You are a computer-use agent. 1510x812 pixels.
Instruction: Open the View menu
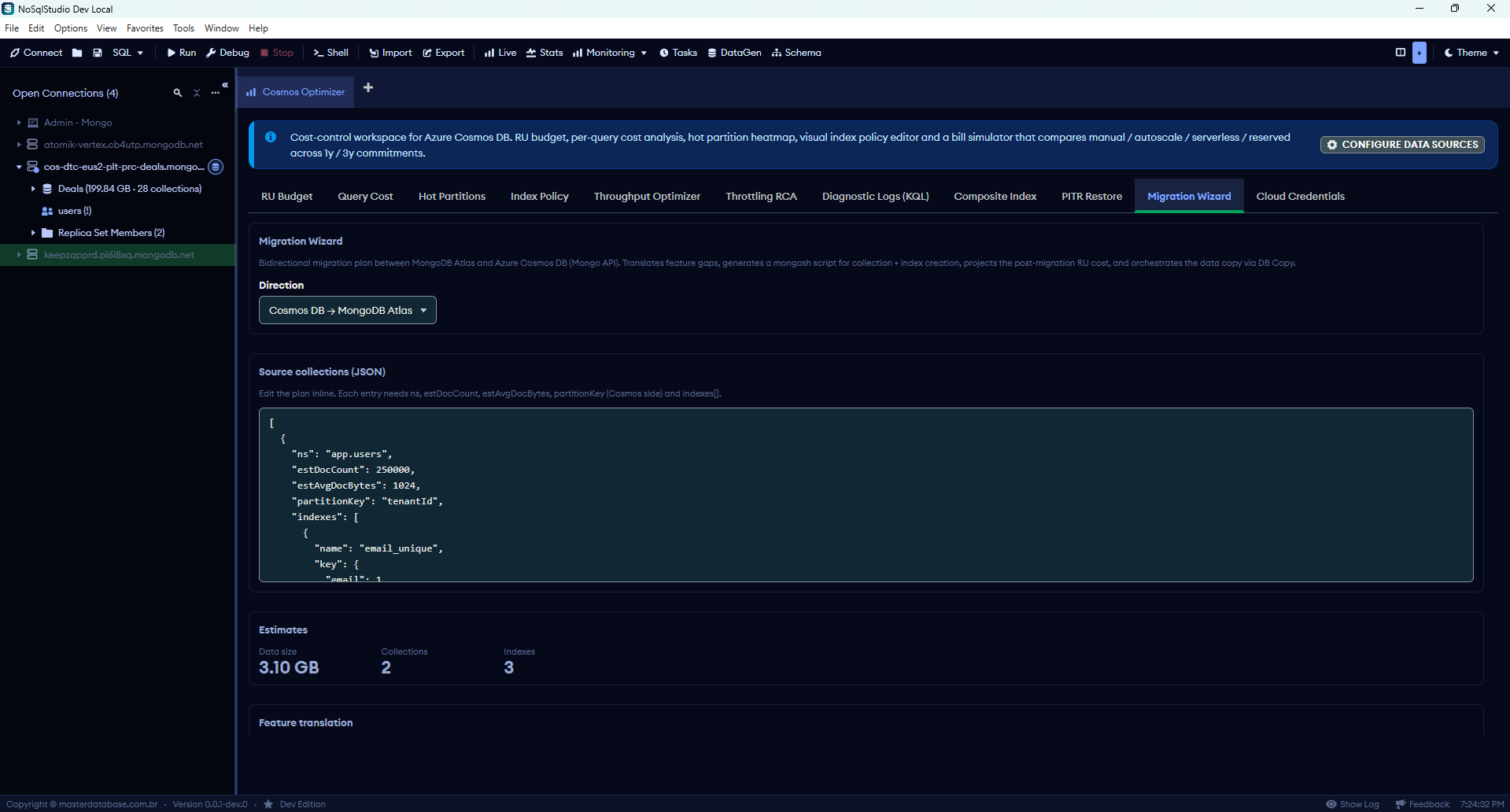point(106,28)
